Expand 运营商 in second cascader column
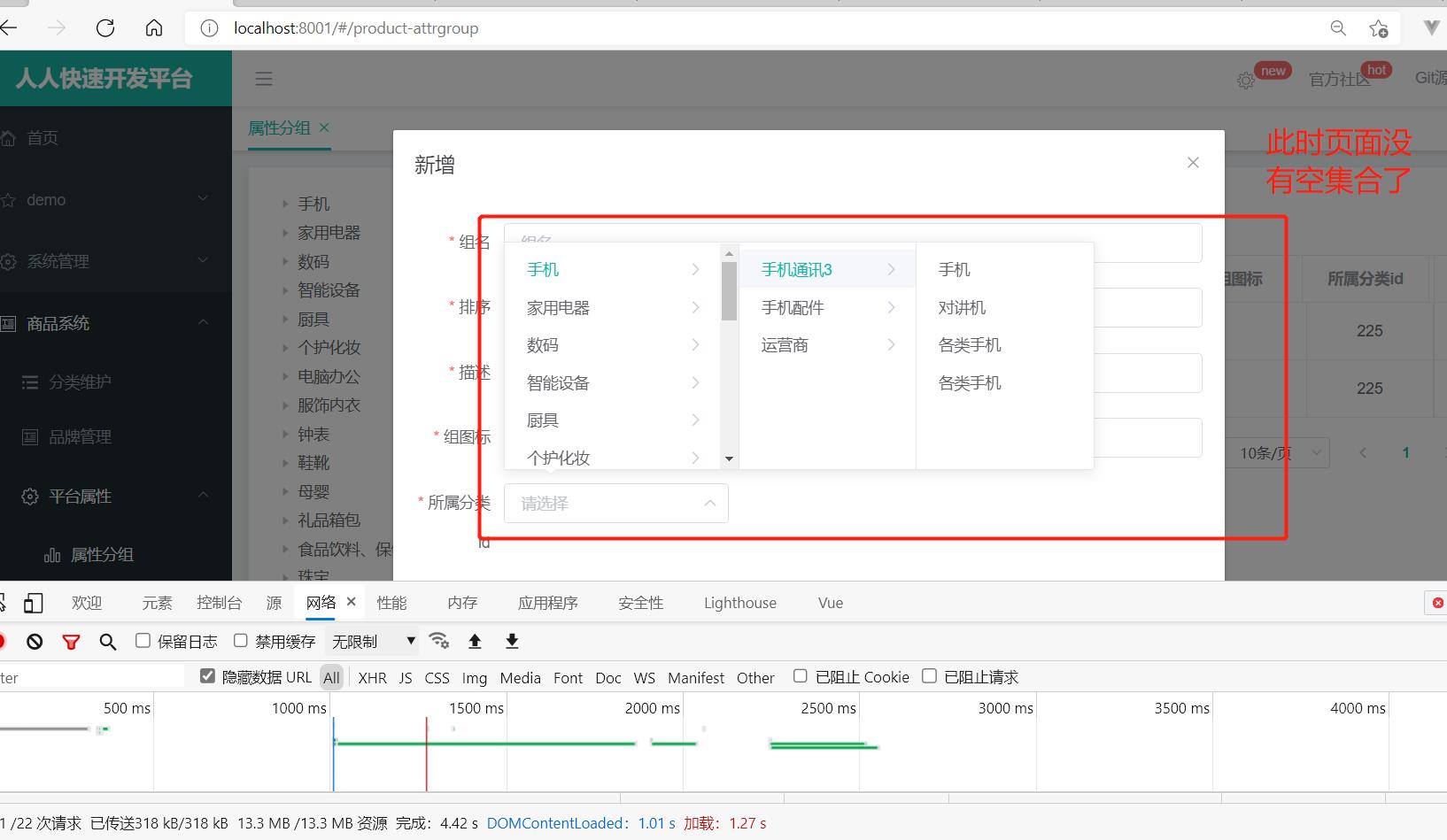 coord(828,345)
